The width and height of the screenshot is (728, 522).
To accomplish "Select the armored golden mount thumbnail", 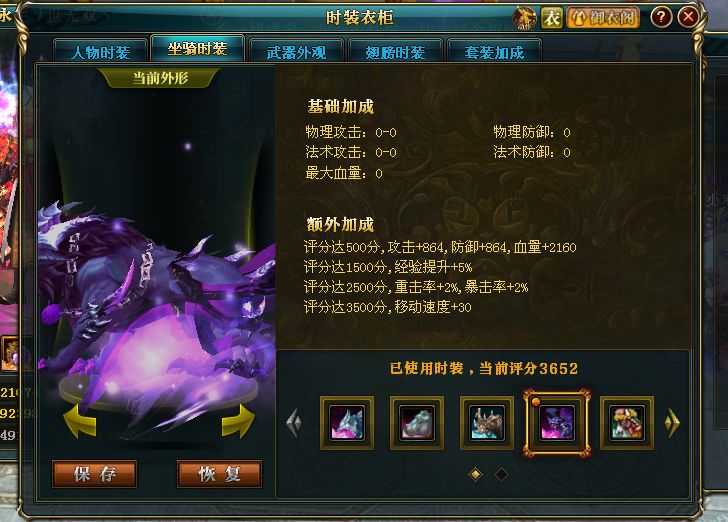I will coord(487,423).
